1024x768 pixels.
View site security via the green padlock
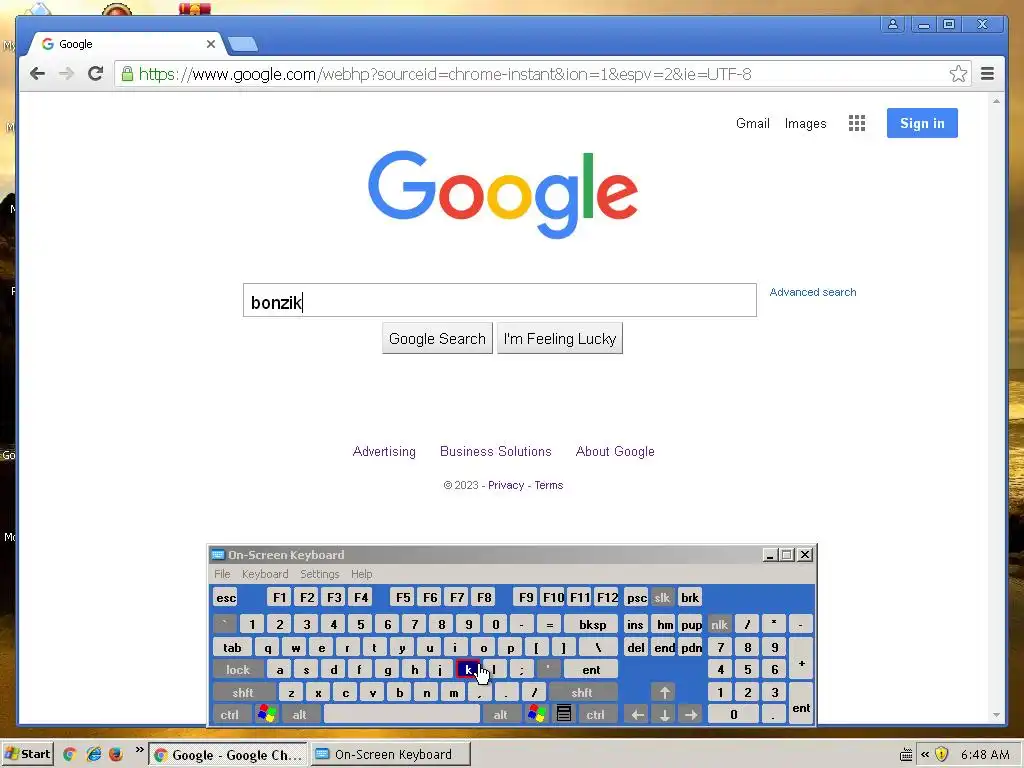click(127, 74)
